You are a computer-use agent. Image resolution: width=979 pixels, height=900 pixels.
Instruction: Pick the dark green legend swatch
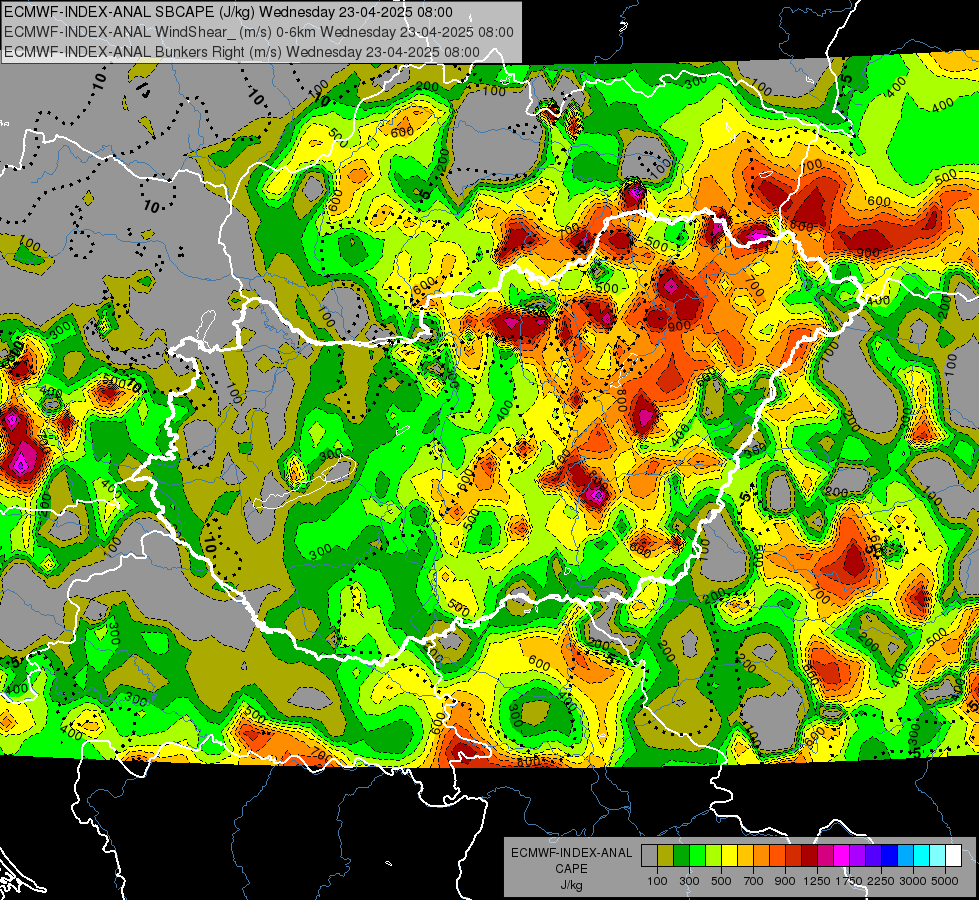[681, 856]
